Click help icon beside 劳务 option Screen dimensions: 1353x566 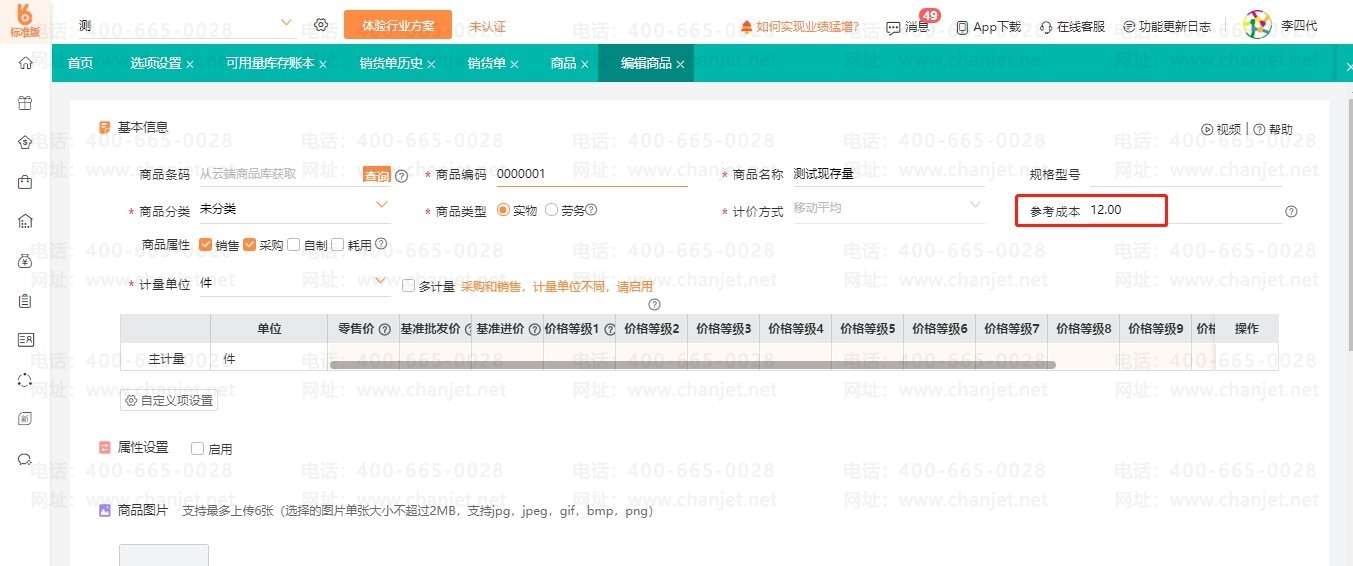(x=591, y=210)
